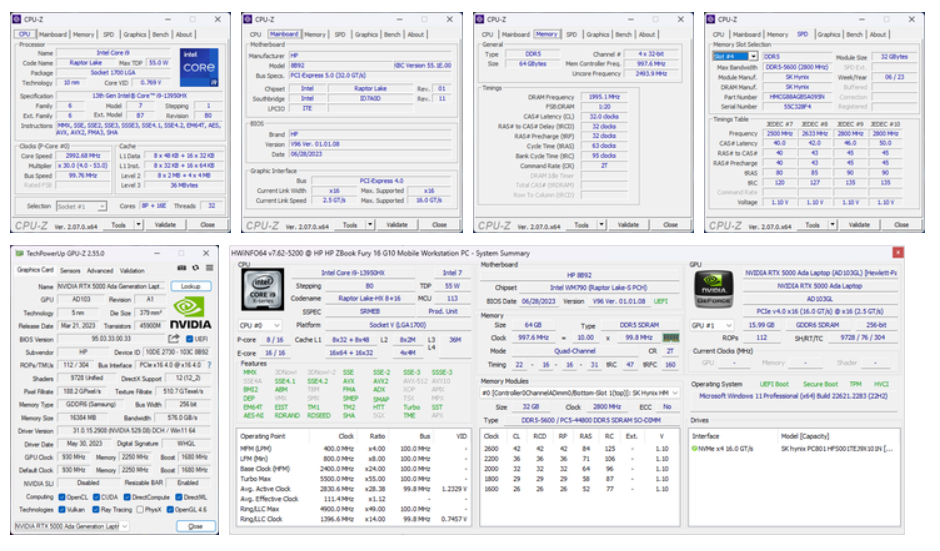The height and width of the screenshot is (551, 940).
Task: Click Validate in the CPU-Z Mainboard window
Action: tap(397, 225)
